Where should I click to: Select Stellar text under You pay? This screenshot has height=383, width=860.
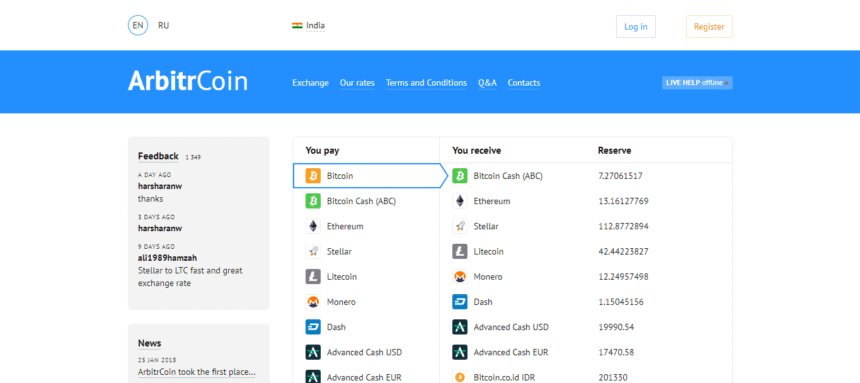tap(339, 252)
